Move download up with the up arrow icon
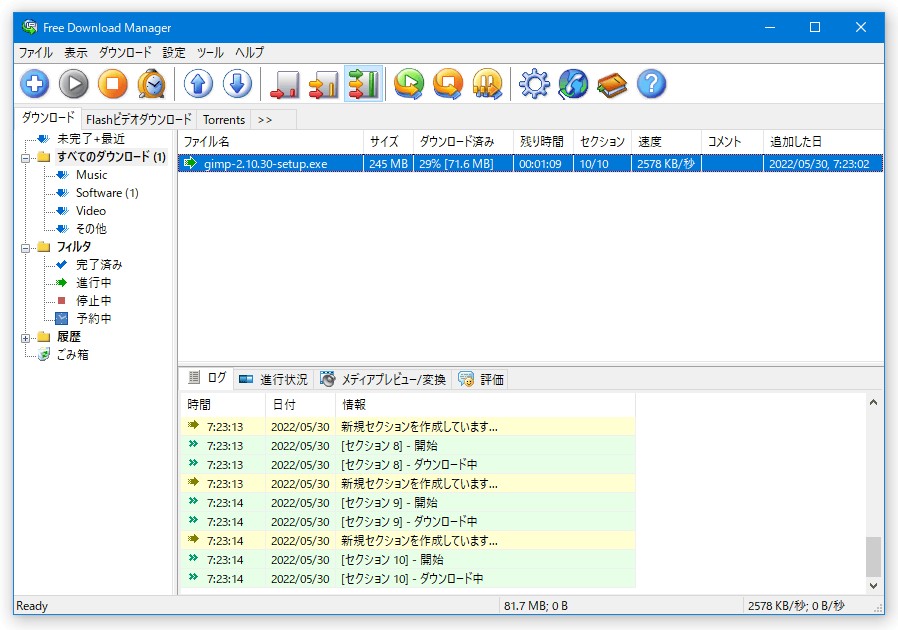This screenshot has width=898, height=630. (198, 84)
